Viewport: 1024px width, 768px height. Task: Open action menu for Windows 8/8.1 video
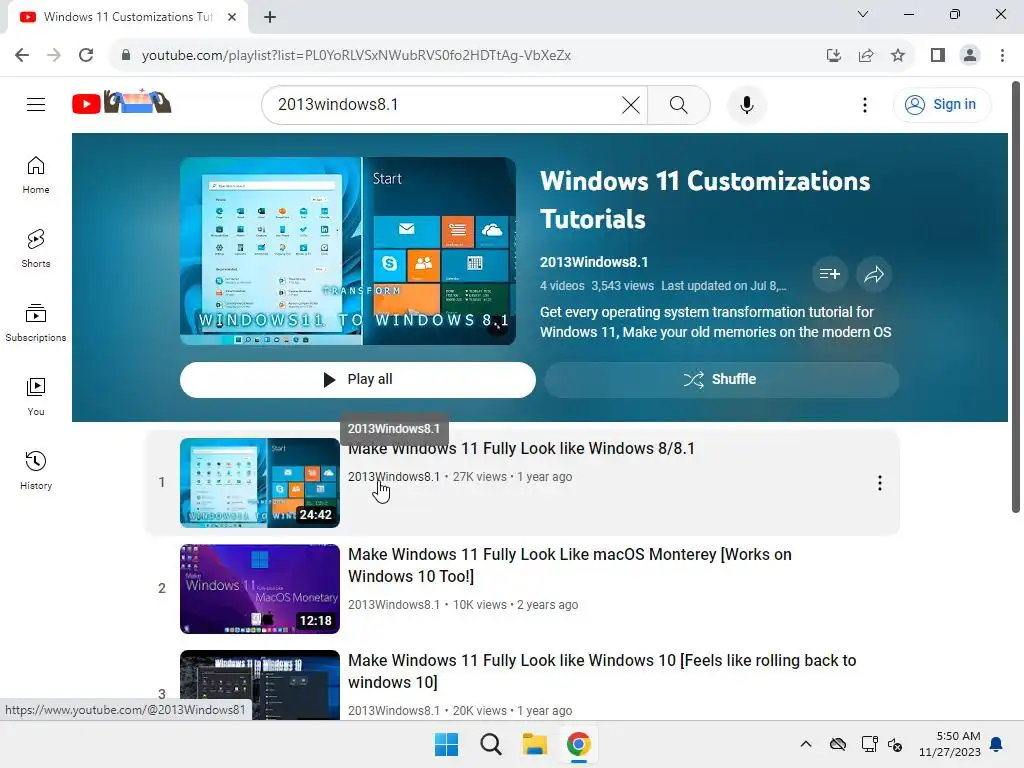[880, 483]
